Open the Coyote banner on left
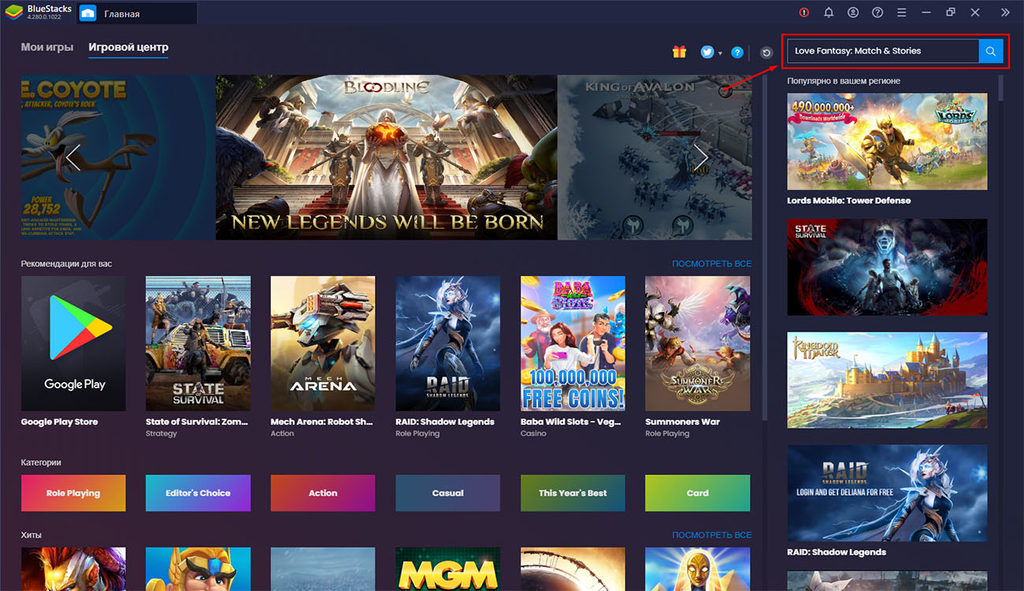The image size is (1024, 591). click(x=118, y=157)
